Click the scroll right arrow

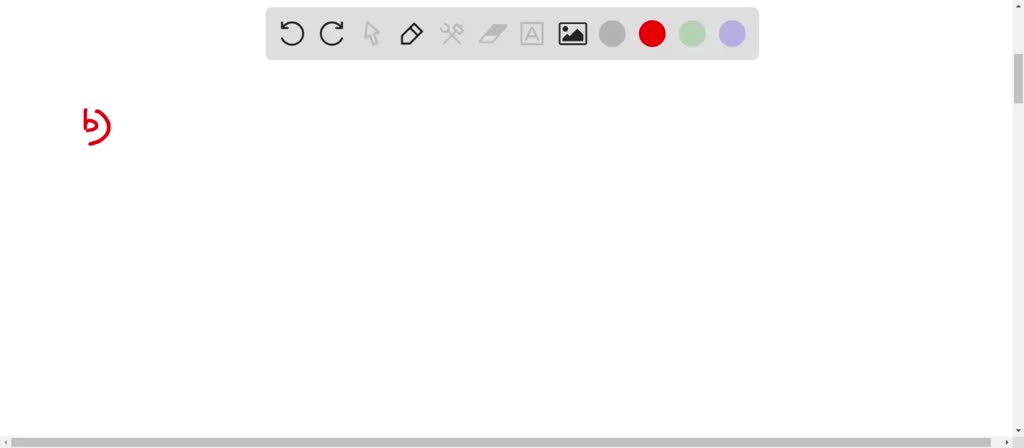point(1006,443)
